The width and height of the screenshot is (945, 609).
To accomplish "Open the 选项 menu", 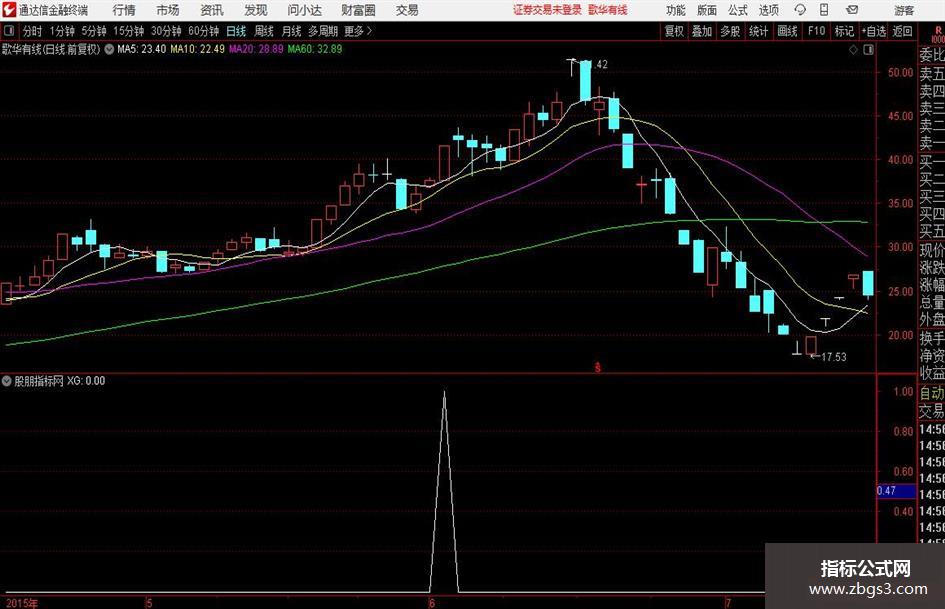I will point(768,10).
